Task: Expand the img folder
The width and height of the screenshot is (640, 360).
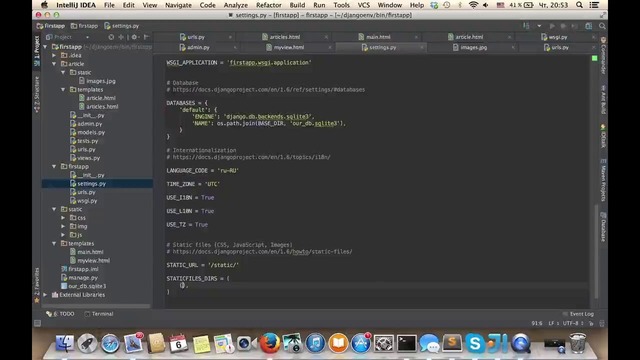Action: pyautogui.click(x=63, y=226)
